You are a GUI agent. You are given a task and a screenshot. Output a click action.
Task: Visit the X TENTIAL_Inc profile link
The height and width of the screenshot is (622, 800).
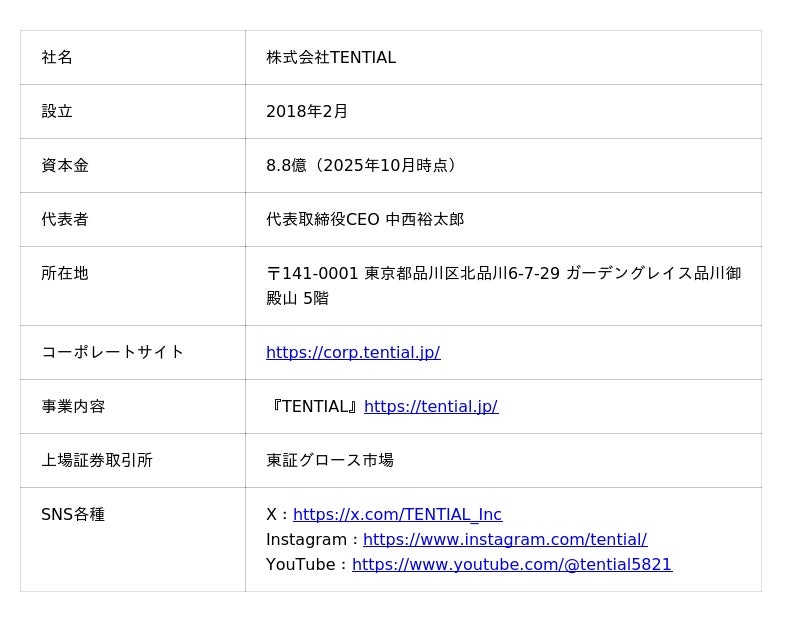(397, 514)
